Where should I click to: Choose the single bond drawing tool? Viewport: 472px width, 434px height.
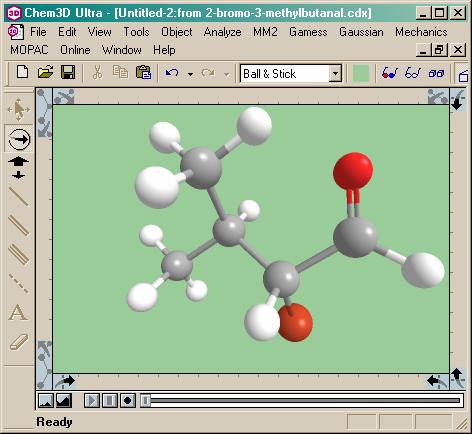point(18,197)
